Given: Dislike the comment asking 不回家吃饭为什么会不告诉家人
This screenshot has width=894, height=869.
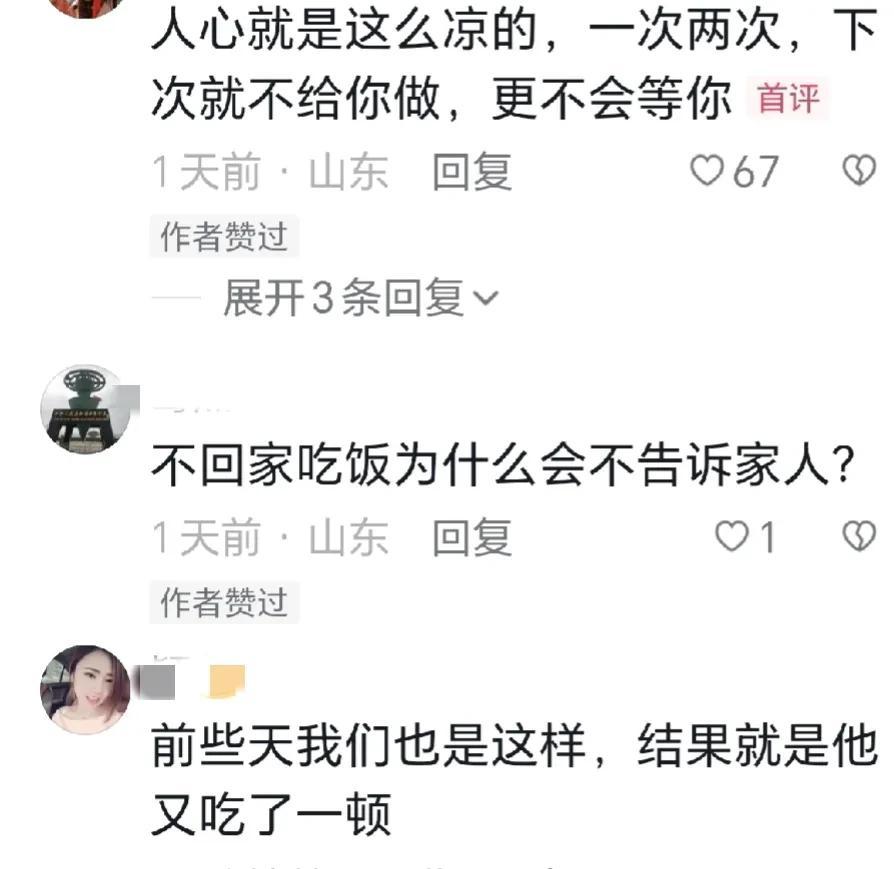Looking at the screenshot, I should (859, 537).
